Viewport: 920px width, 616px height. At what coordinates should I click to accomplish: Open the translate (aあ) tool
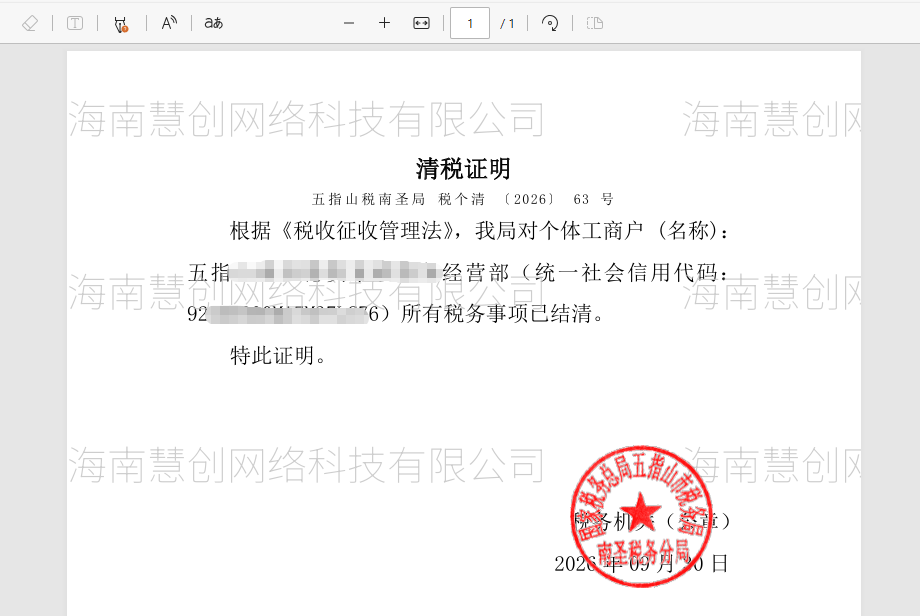pos(214,23)
